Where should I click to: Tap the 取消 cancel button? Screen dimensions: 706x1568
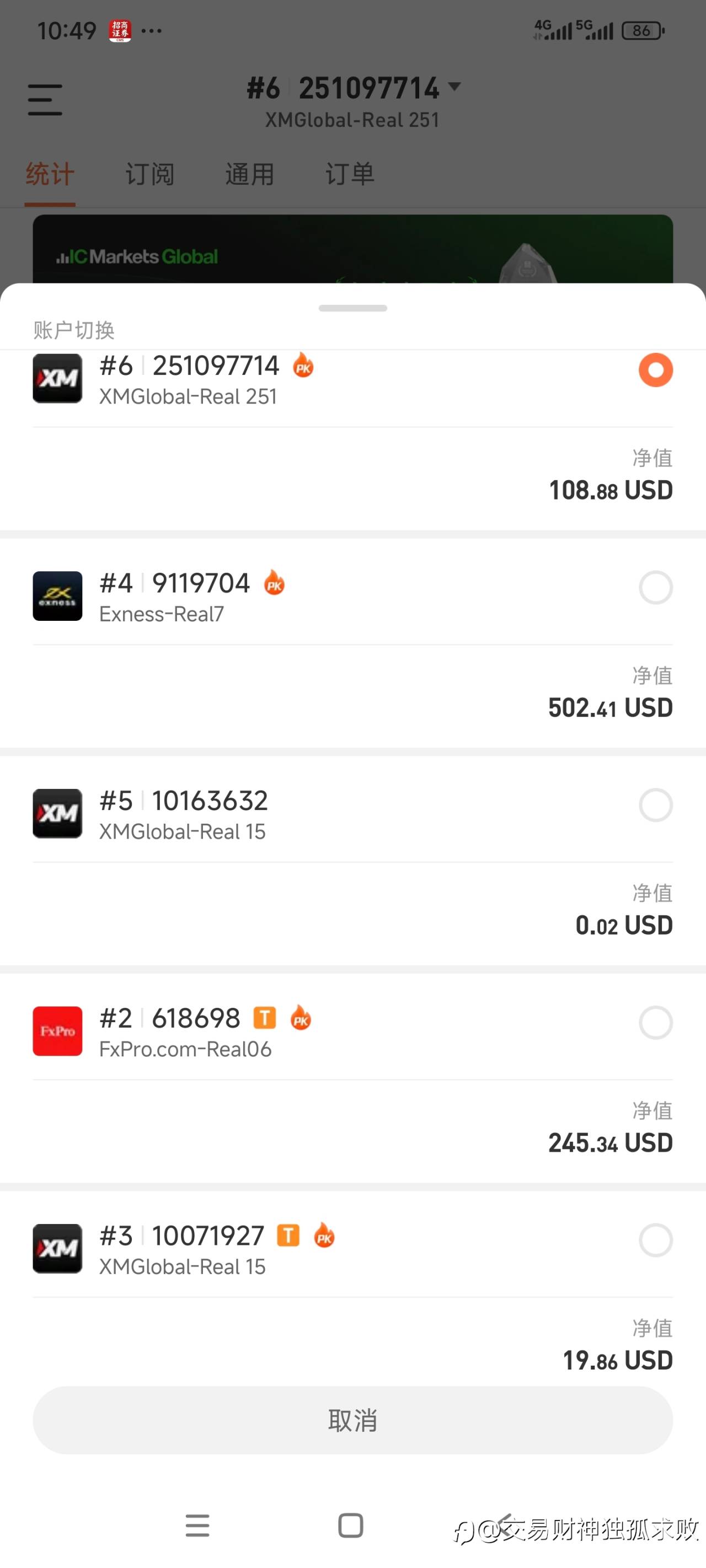pos(352,1420)
